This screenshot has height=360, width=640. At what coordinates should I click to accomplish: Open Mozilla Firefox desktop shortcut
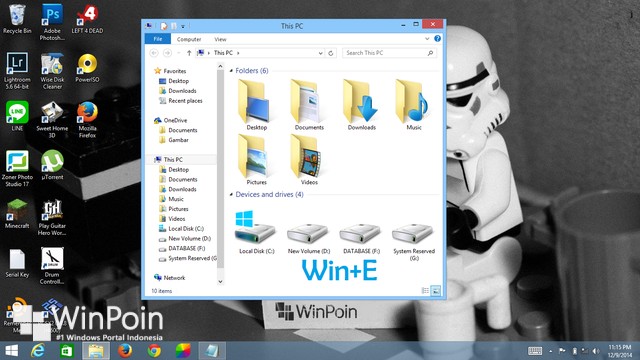click(x=87, y=119)
